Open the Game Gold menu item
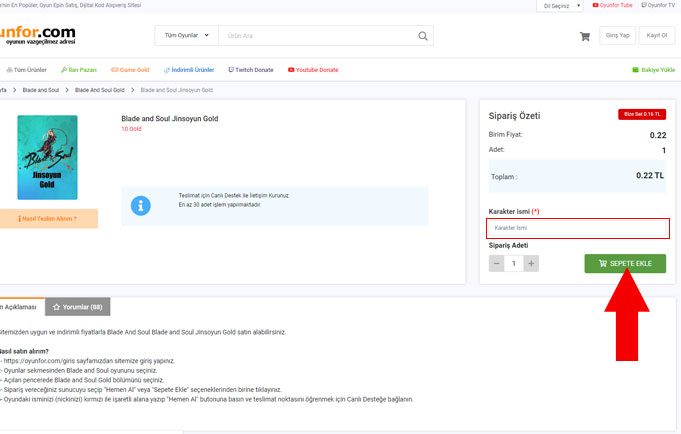Screen dimensions: 681x434 pyautogui.click(x=129, y=70)
